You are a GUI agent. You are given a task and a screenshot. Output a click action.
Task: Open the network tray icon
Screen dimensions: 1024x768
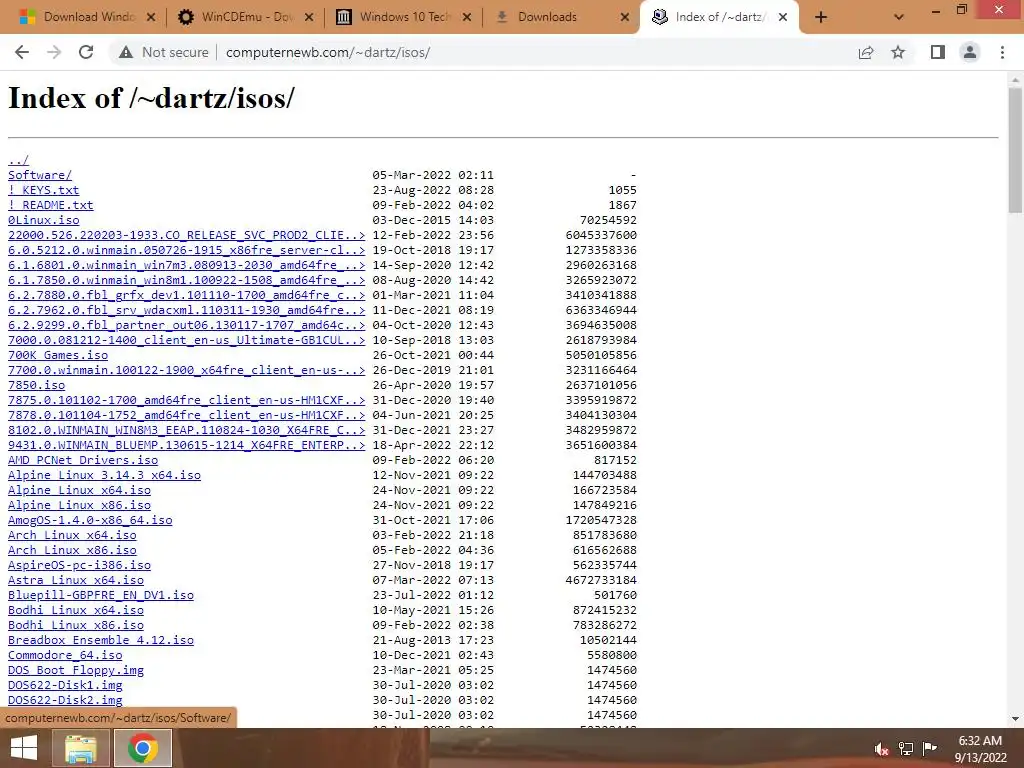[906, 749]
